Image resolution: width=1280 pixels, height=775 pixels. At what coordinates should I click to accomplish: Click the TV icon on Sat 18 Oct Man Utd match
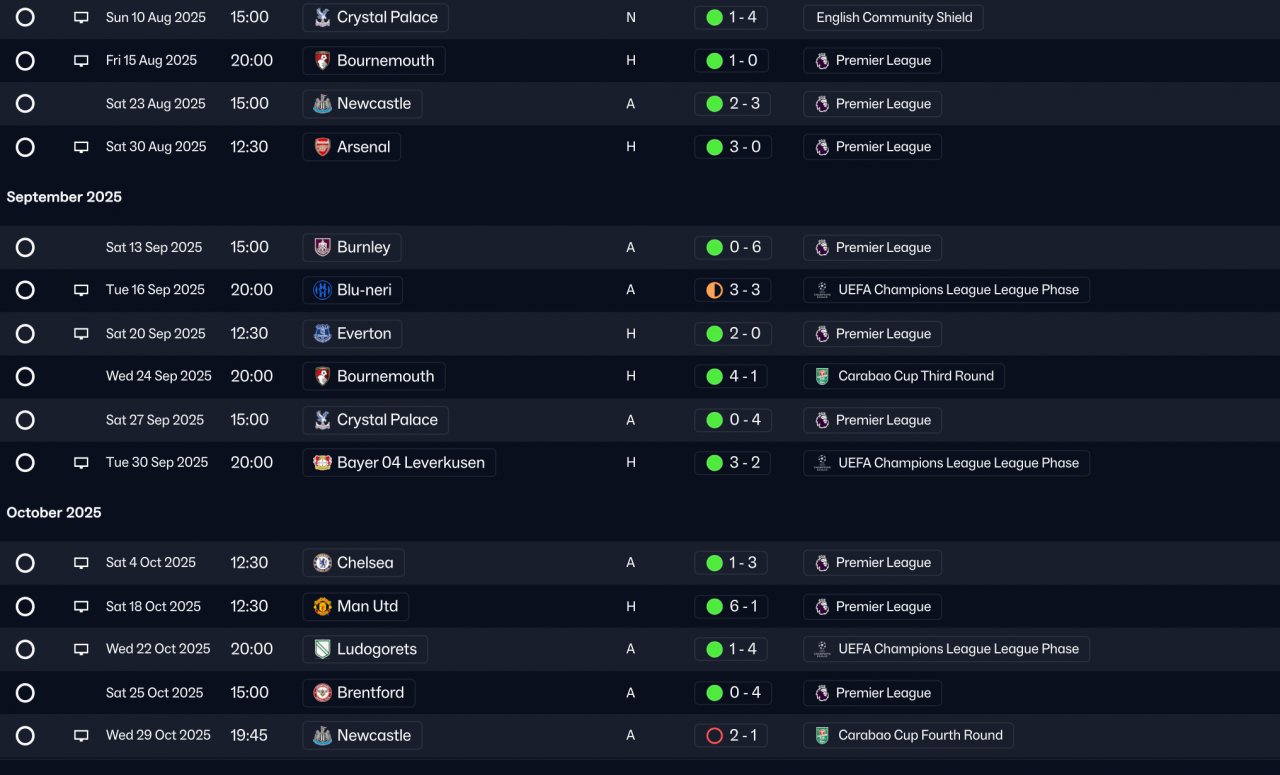[x=82, y=606]
